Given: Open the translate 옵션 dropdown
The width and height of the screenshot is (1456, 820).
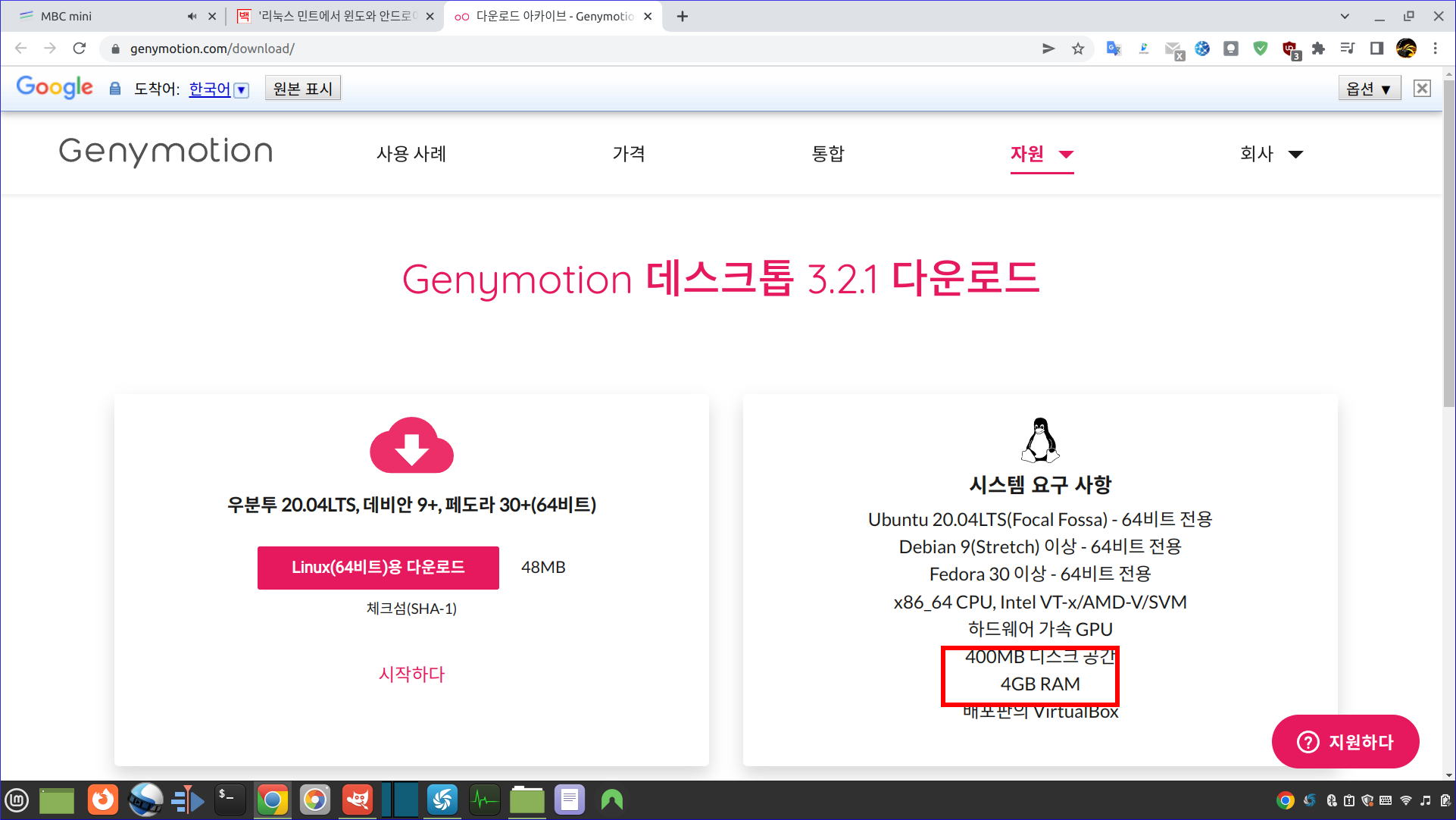Looking at the screenshot, I should [1368, 89].
